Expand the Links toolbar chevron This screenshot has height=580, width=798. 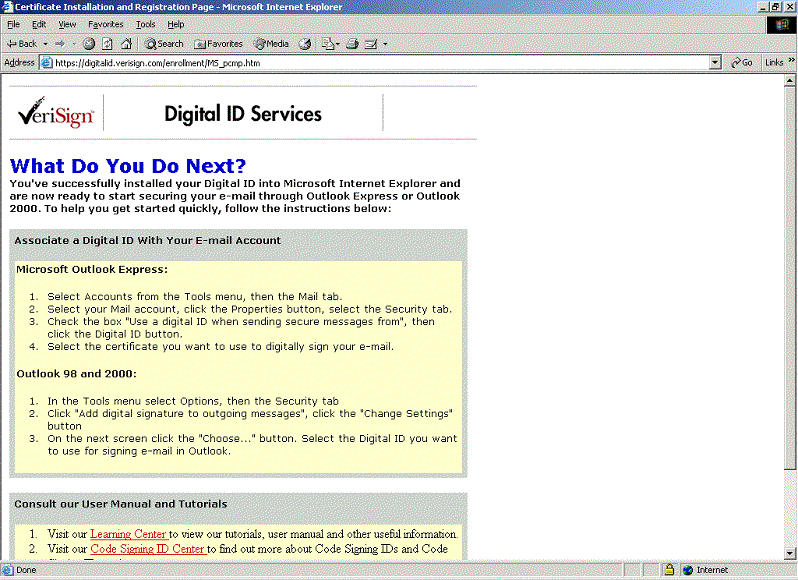[x=791, y=61]
